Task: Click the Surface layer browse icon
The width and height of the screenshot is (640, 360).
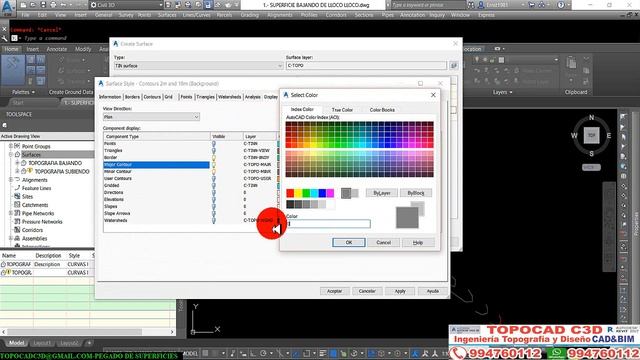Action: pyautogui.click(x=454, y=65)
